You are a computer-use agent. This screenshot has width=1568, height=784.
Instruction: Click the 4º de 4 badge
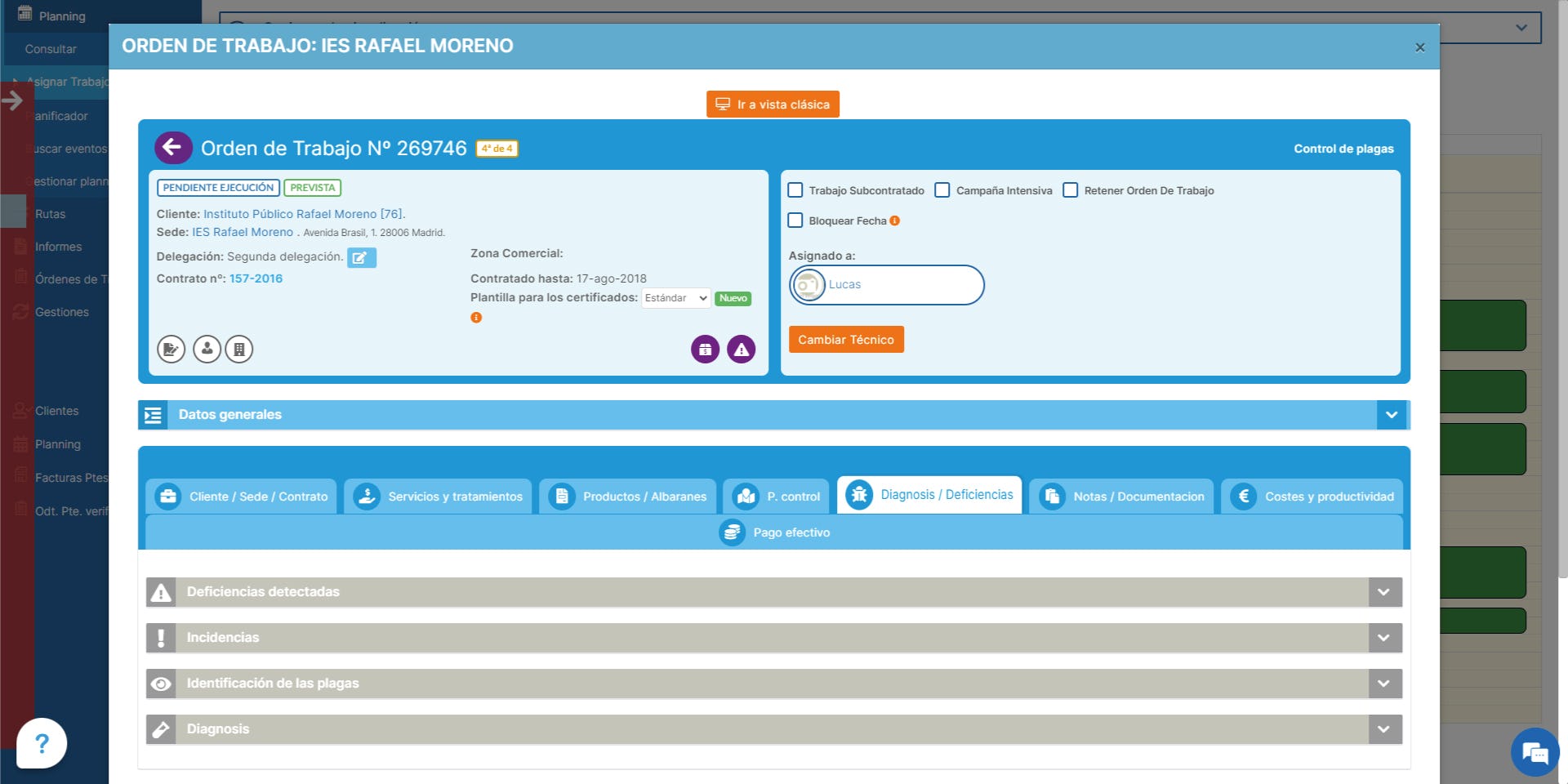coord(497,149)
